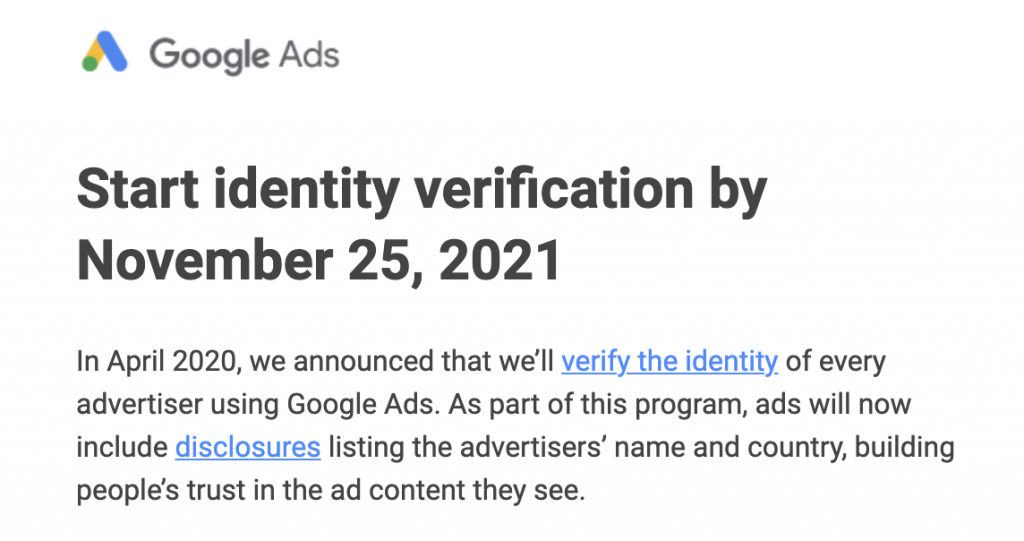Click the blue bar of the Ads logo

(x=113, y=51)
